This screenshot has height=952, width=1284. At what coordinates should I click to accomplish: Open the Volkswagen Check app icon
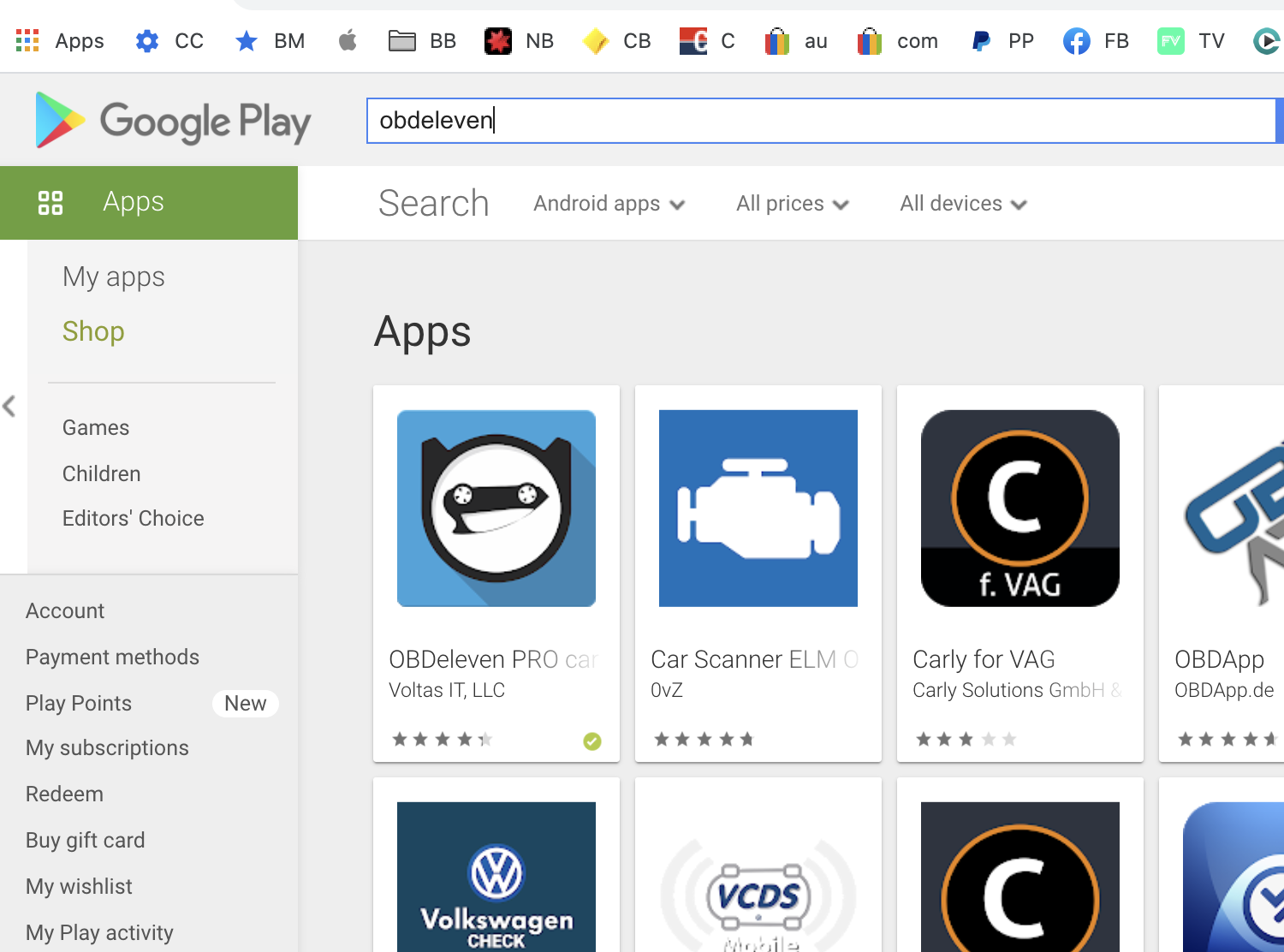point(496,877)
